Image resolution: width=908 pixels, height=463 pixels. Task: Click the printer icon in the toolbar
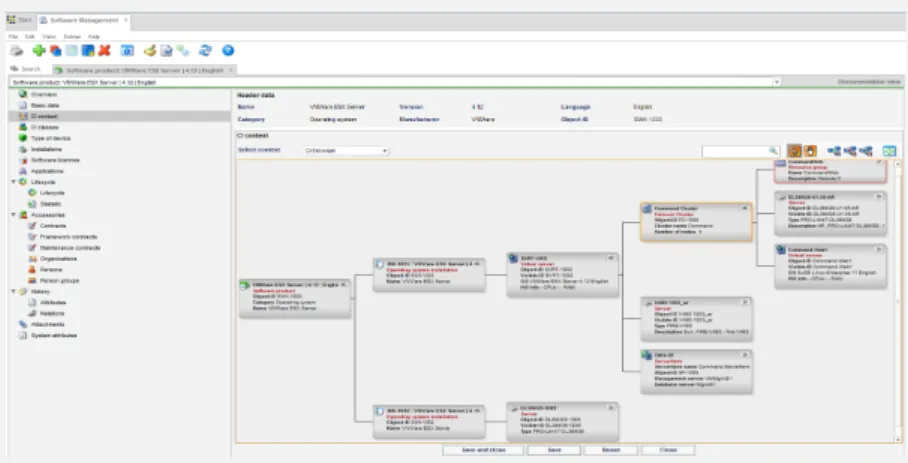[17, 51]
